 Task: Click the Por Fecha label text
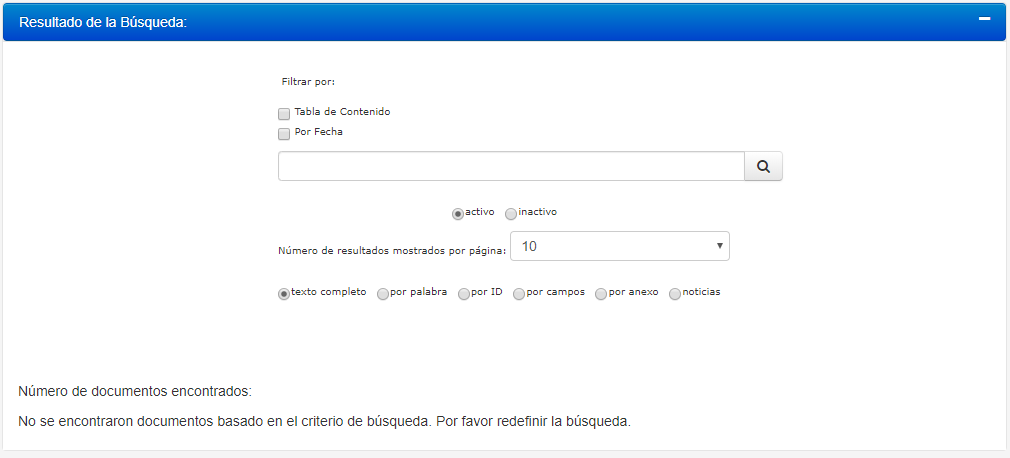pyautogui.click(x=318, y=132)
